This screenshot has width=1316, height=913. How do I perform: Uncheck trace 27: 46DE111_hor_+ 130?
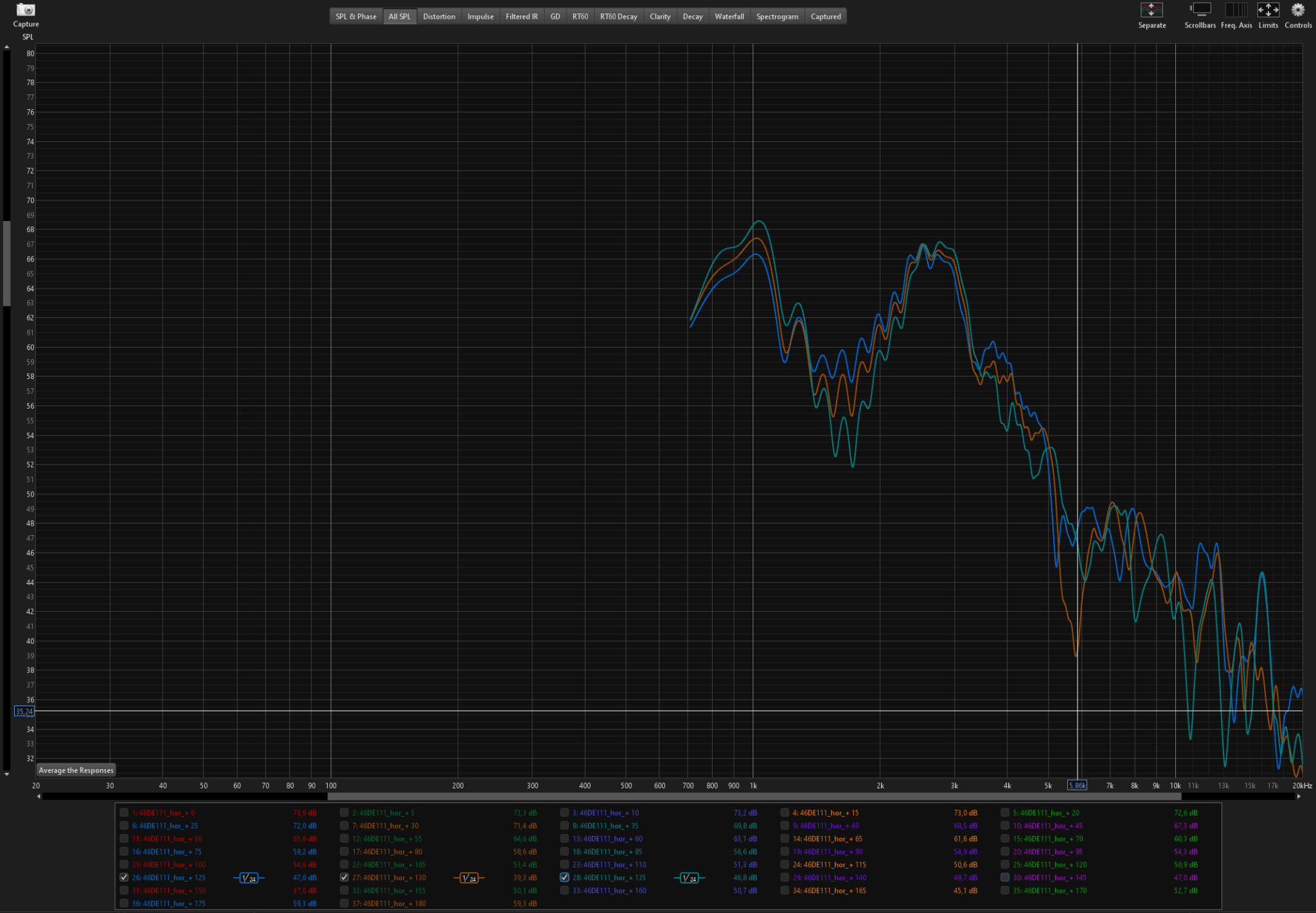click(x=344, y=878)
